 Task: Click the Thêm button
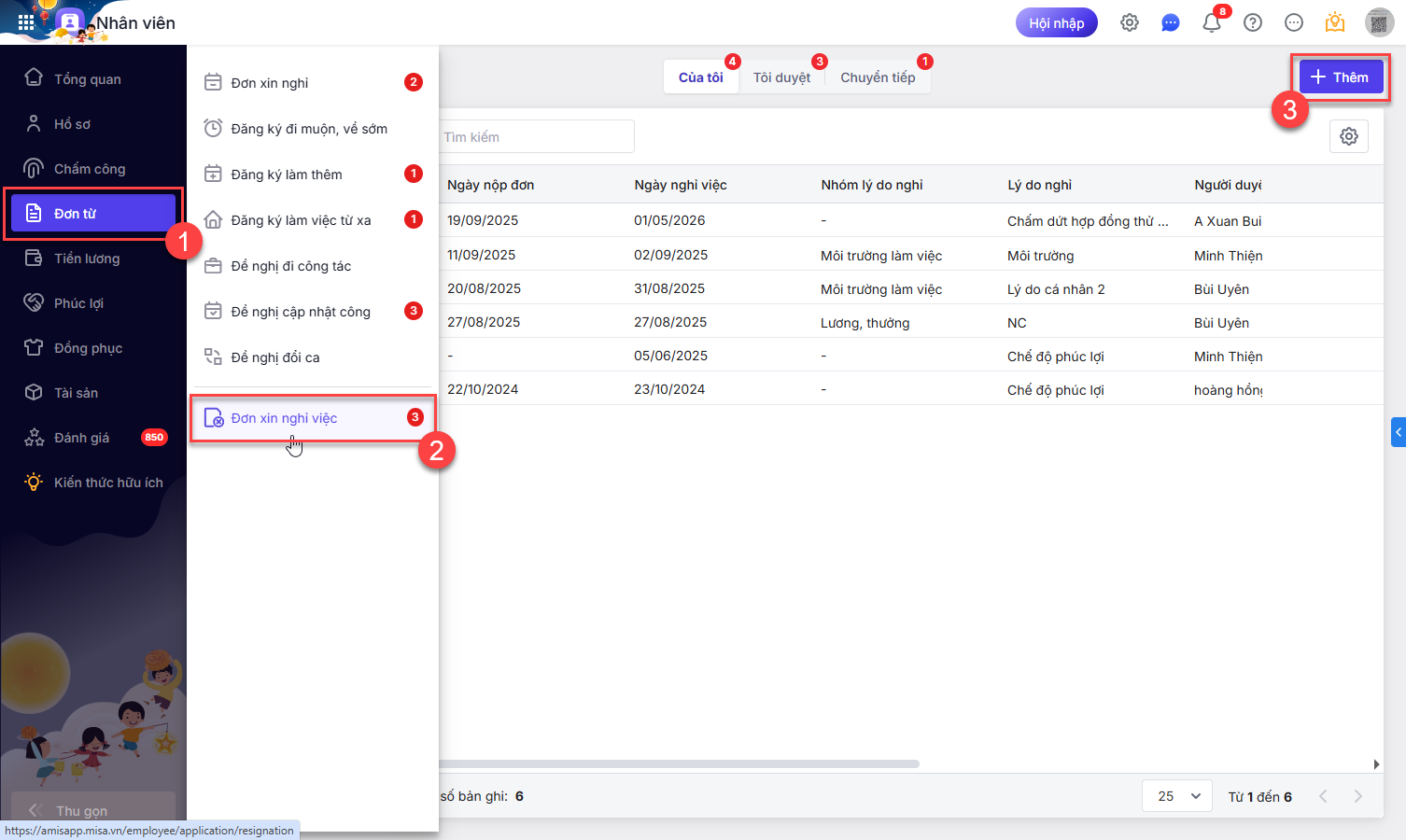point(1340,77)
